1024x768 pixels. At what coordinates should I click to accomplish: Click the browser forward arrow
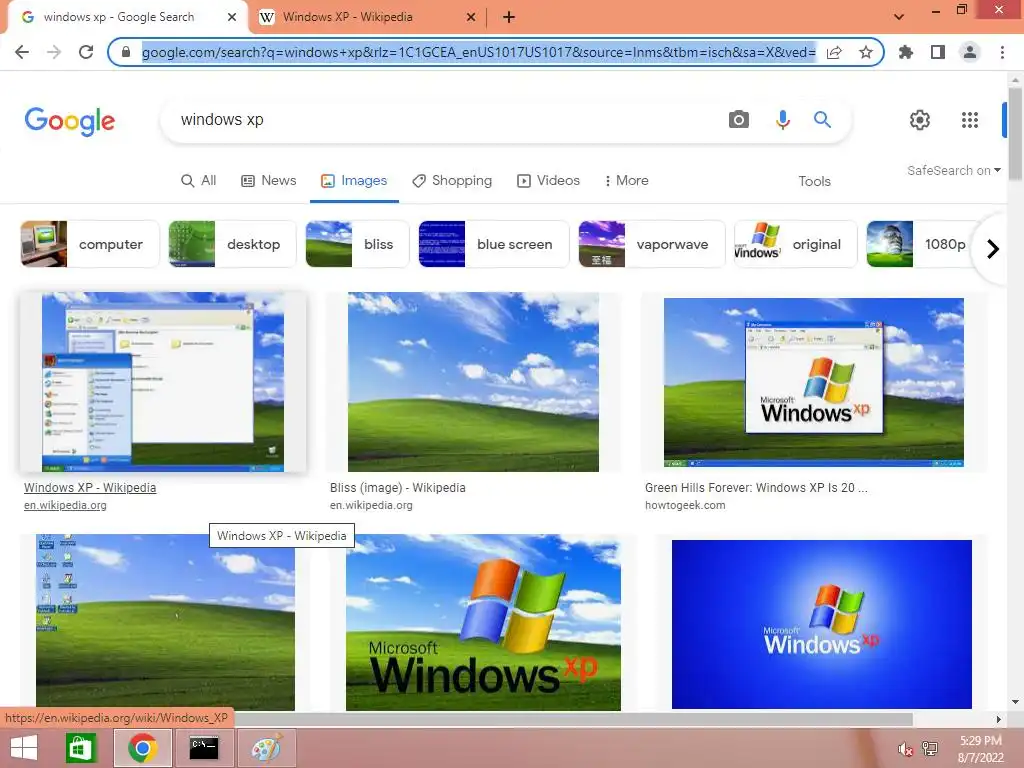click(x=54, y=52)
